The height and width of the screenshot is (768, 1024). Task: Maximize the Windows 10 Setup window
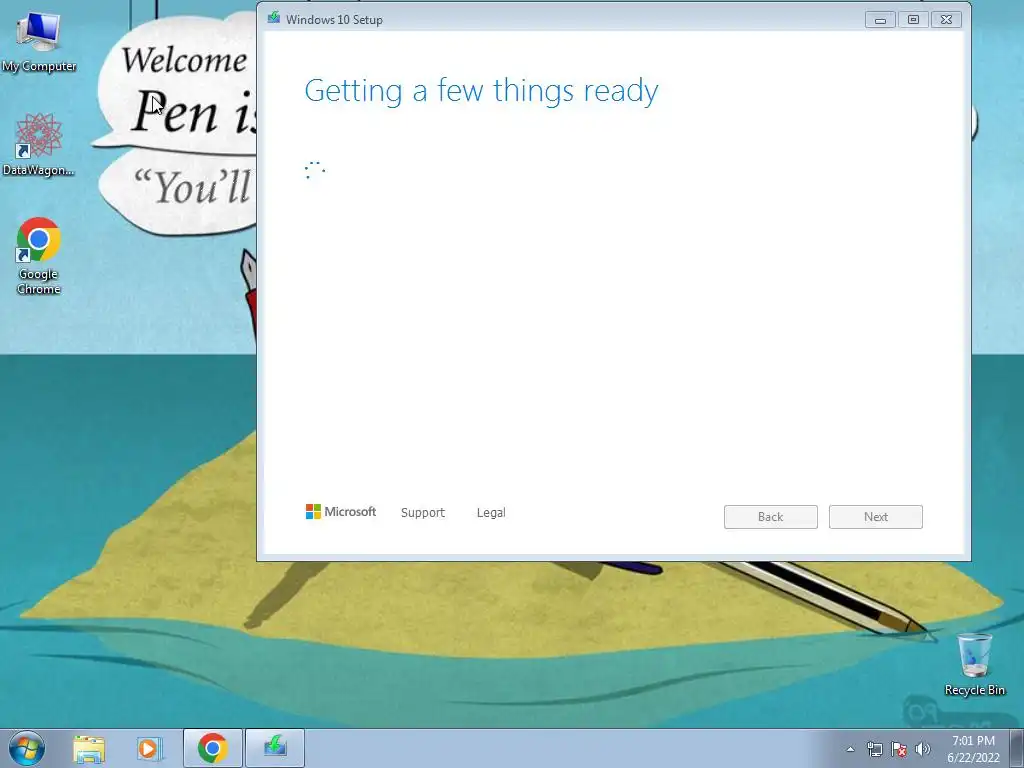pyautogui.click(x=913, y=20)
